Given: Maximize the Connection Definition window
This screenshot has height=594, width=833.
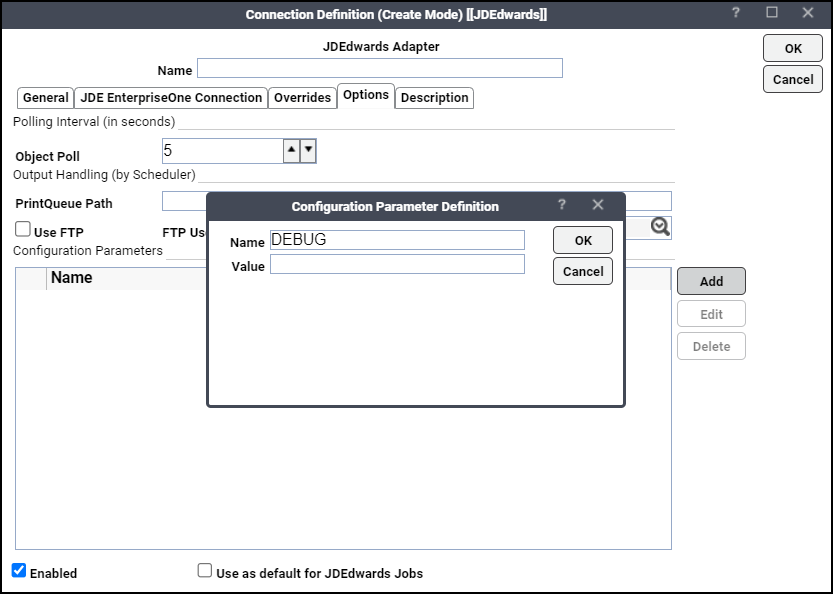Looking at the screenshot, I should tap(772, 13).
